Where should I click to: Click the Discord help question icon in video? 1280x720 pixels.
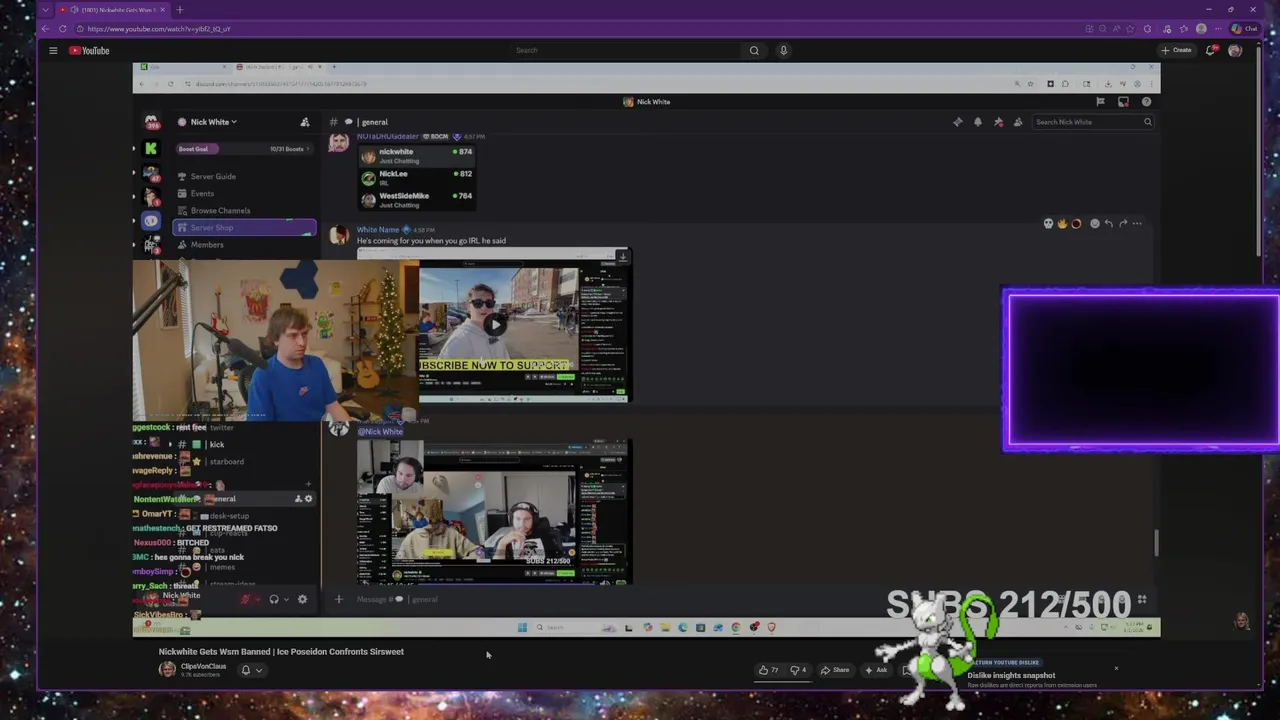click(x=1146, y=101)
